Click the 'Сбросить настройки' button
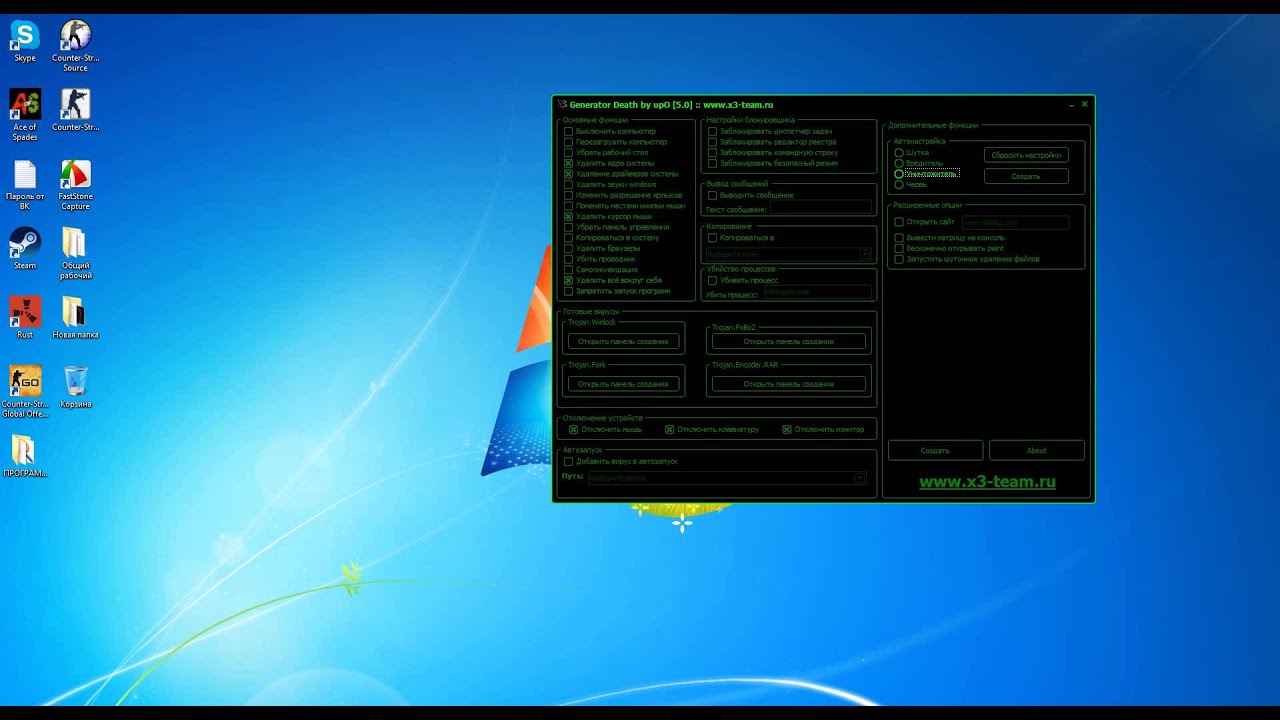Image resolution: width=1280 pixels, height=720 pixels. [1026, 155]
